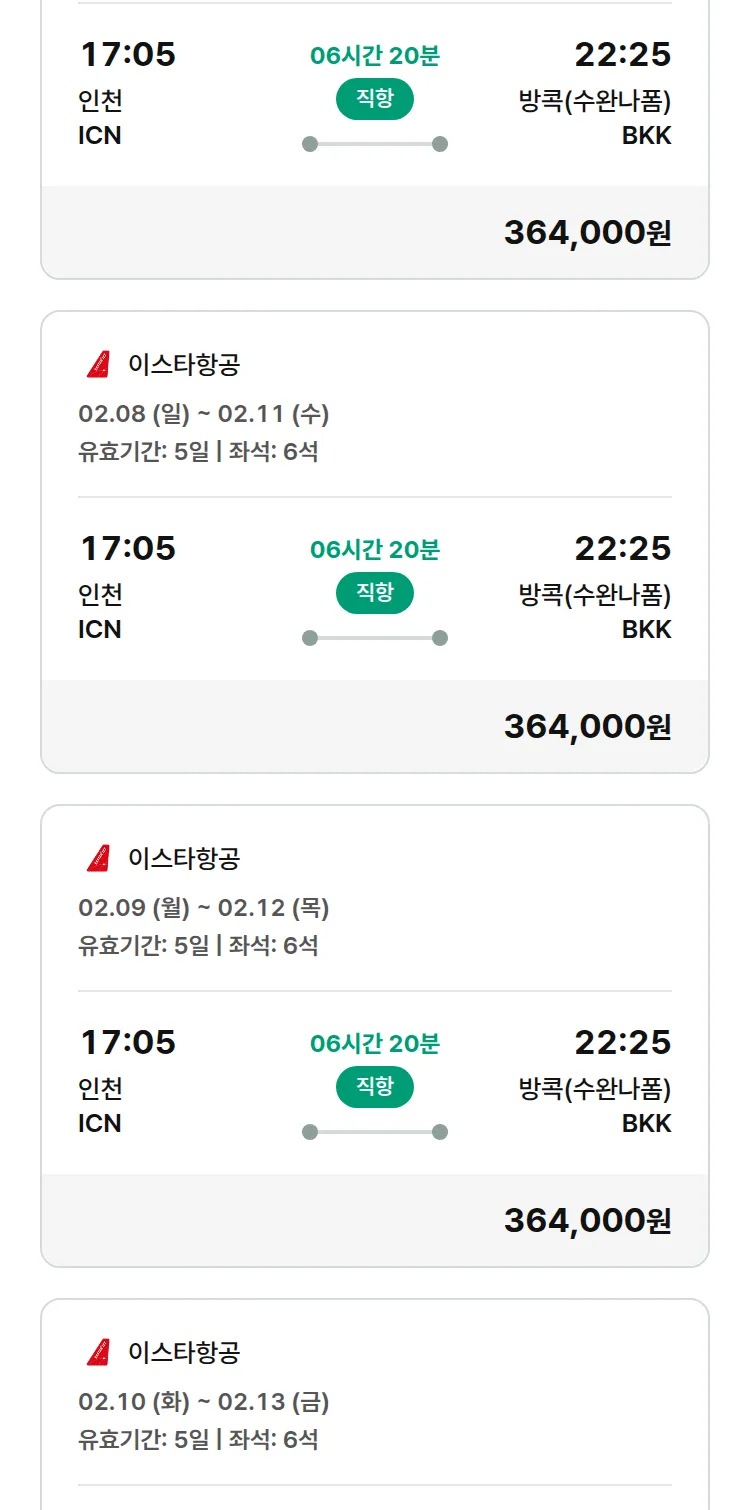The height and width of the screenshot is (1510, 750).
Task: Select Eastar Jet logo on 02.10 flight card
Action: 98,1353
